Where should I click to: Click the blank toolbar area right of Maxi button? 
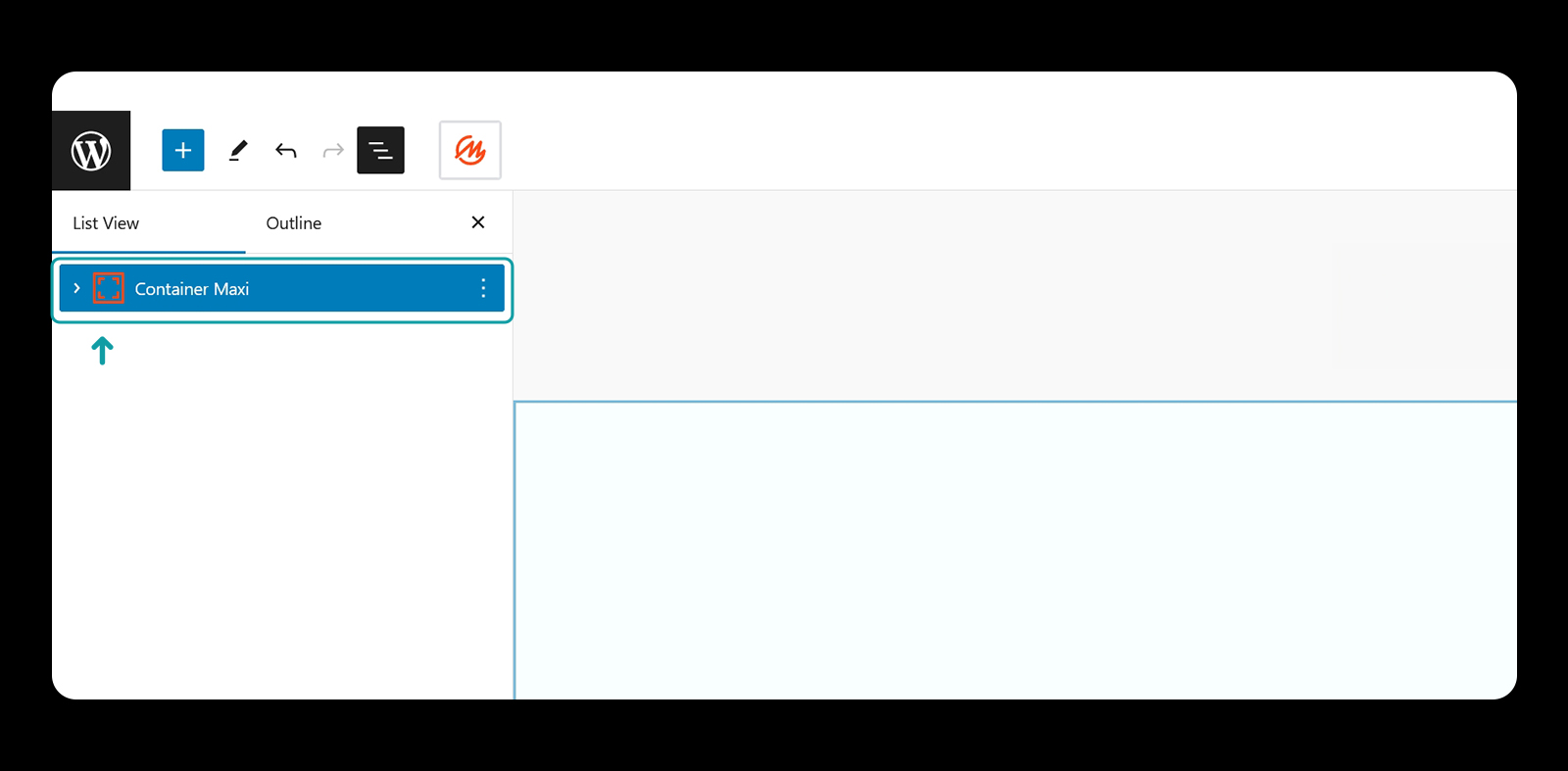(x=1009, y=150)
